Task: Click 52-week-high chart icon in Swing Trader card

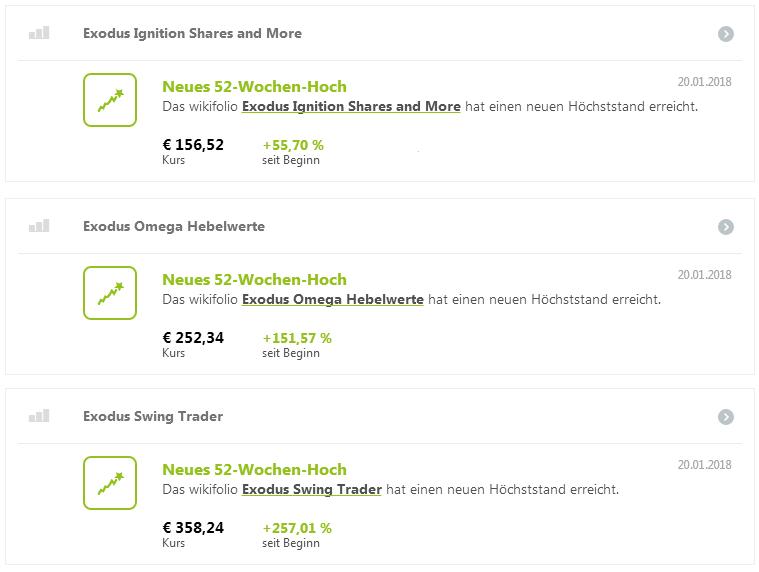Action: coord(110,483)
